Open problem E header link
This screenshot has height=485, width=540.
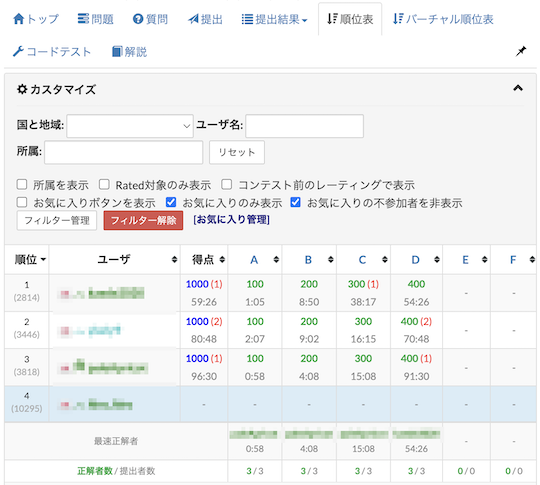click(465, 260)
